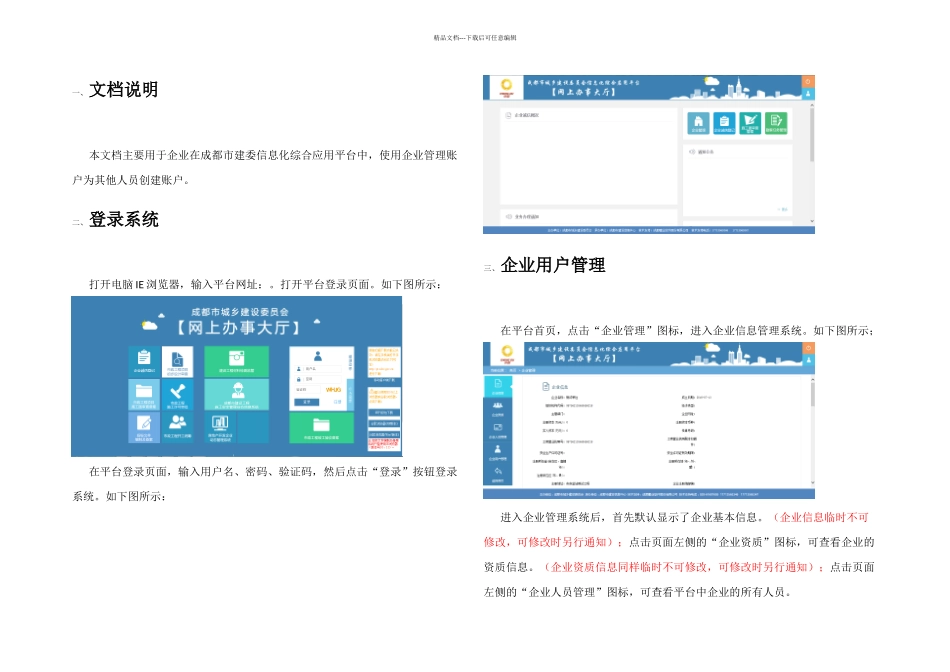Open the enterprise personnel management sidebar icon
950x672 pixels.
click(x=498, y=430)
